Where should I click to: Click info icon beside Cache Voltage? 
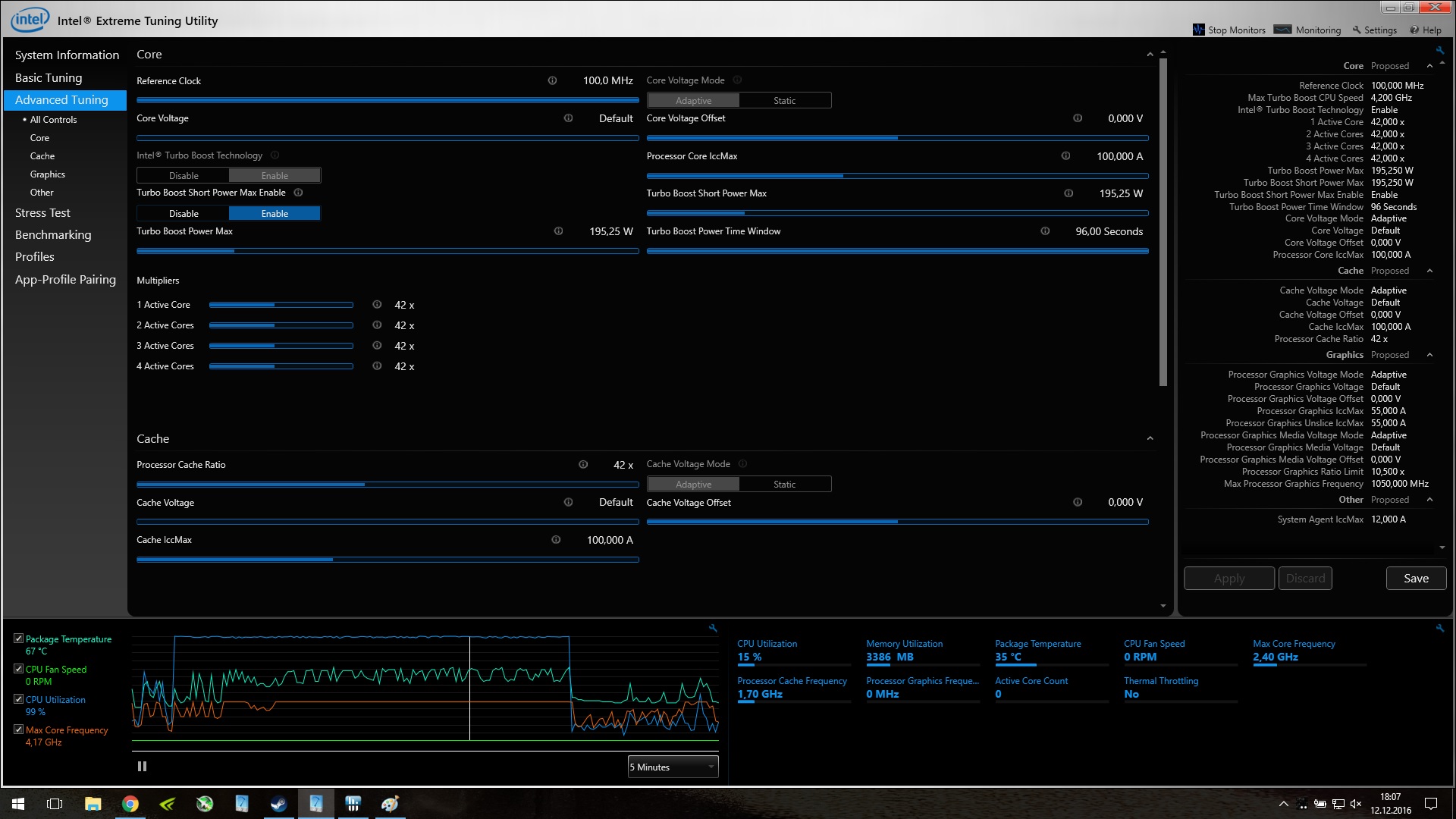pyautogui.click(x=568, y=503)
